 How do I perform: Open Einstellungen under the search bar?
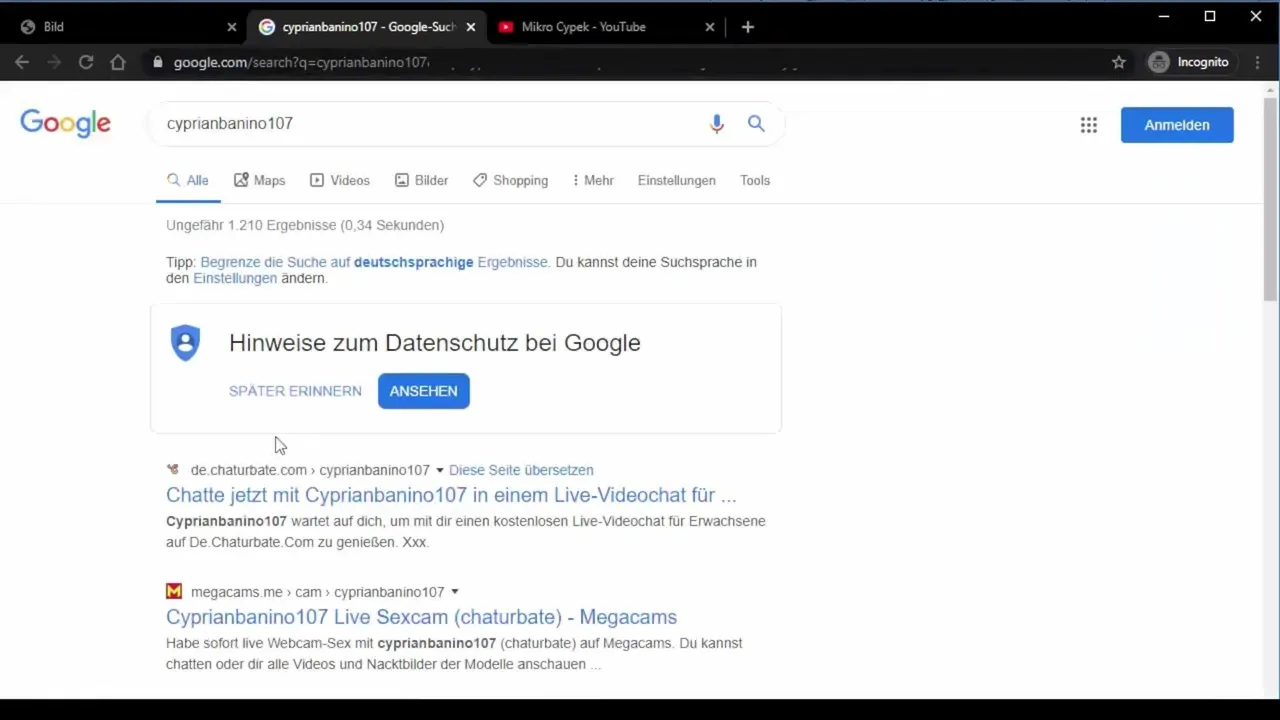(x=677, y=181)
